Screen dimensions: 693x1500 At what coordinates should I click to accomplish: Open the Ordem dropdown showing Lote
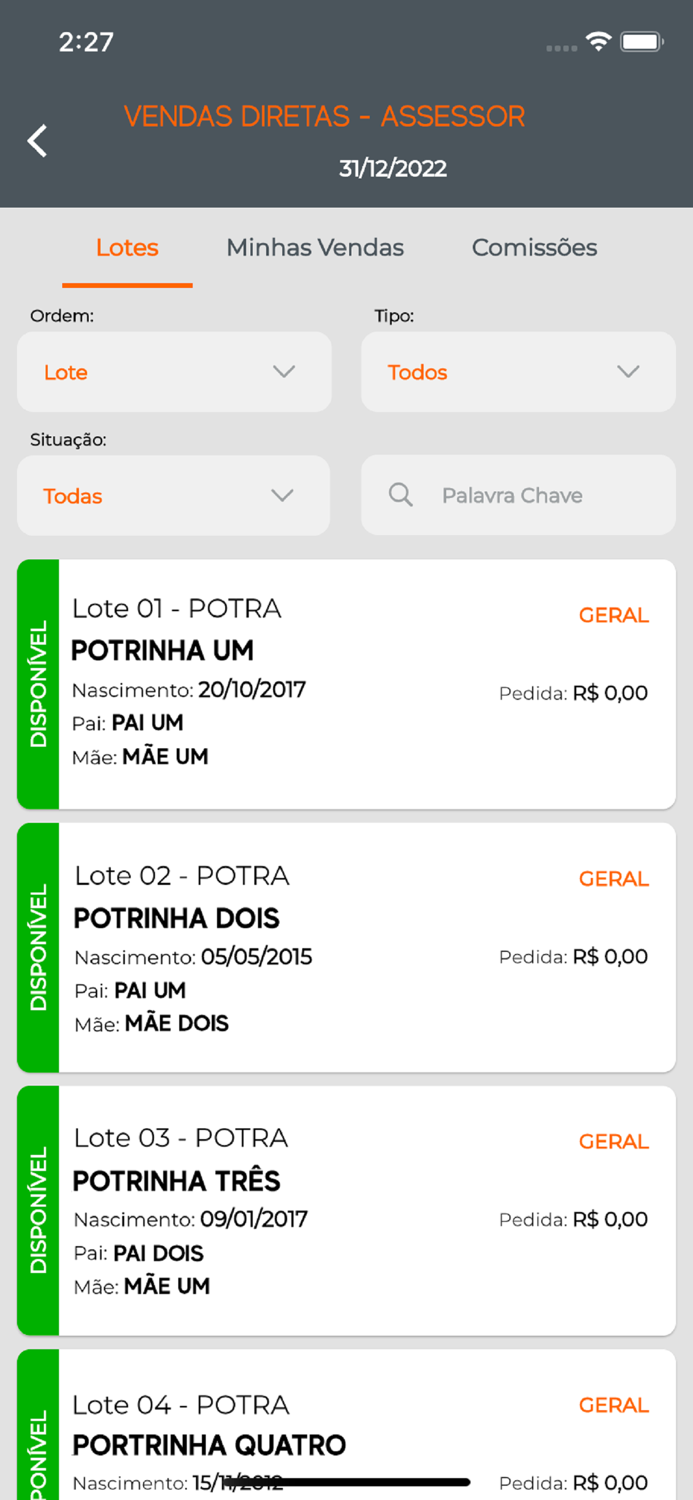tap(174, 372)
